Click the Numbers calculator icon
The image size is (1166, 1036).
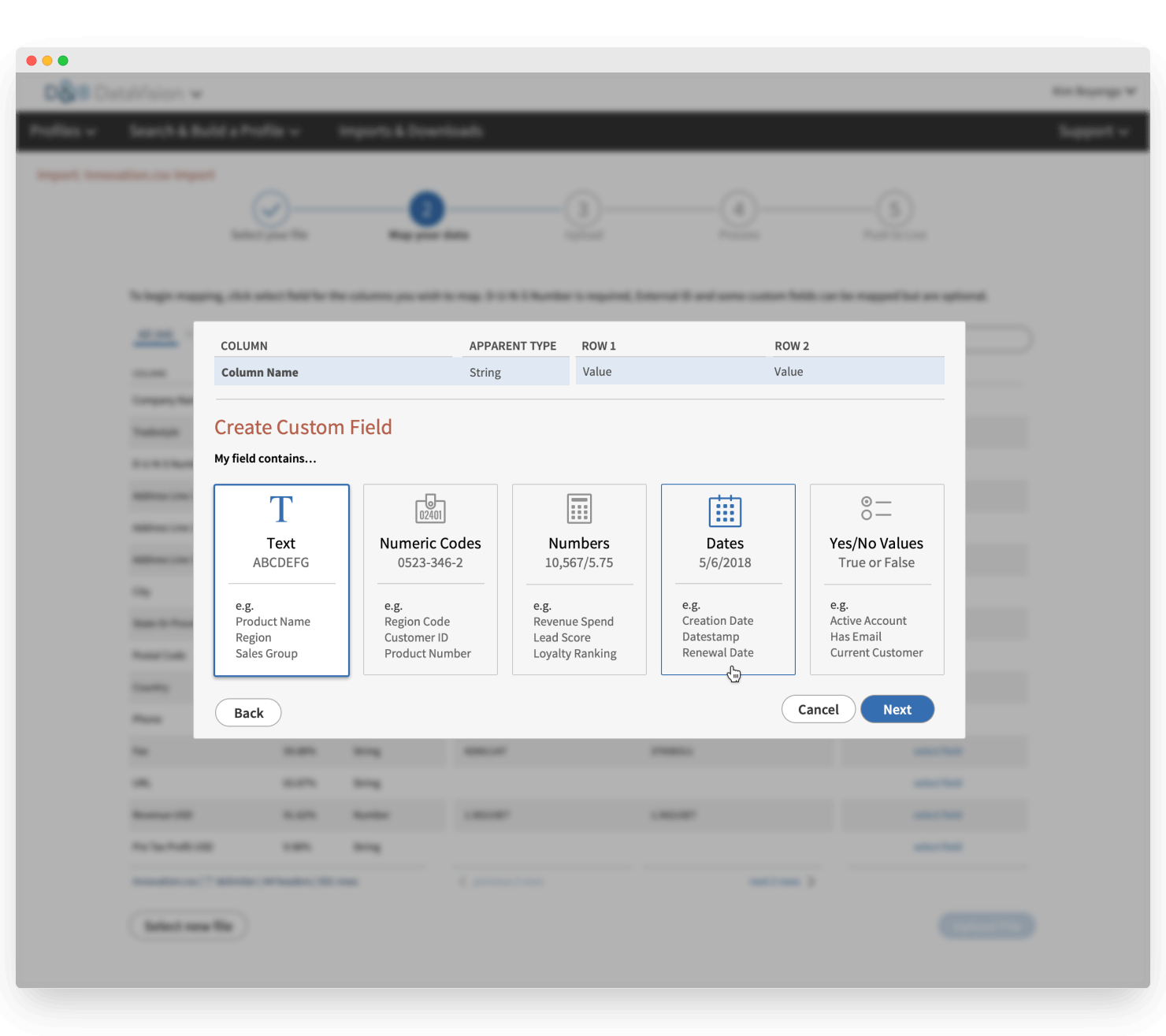[579, 511]
